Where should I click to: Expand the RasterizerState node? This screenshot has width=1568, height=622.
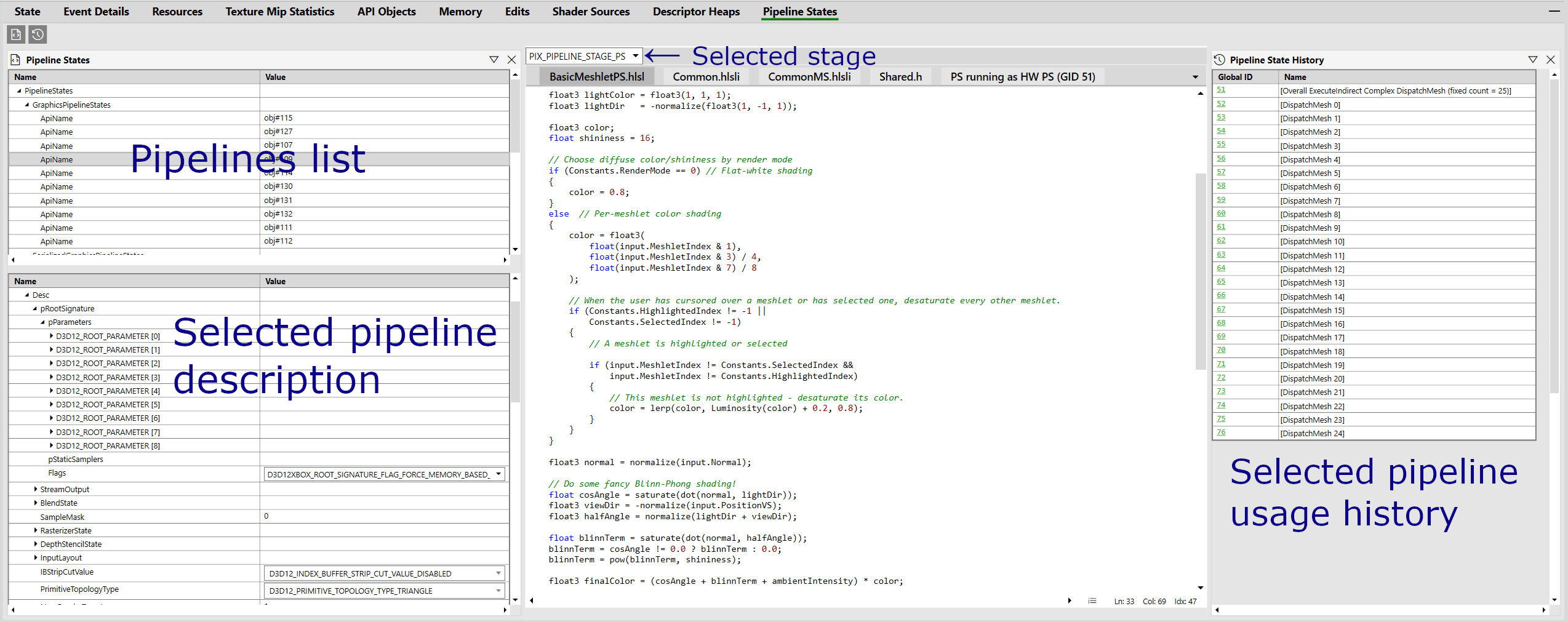[36, 530]
